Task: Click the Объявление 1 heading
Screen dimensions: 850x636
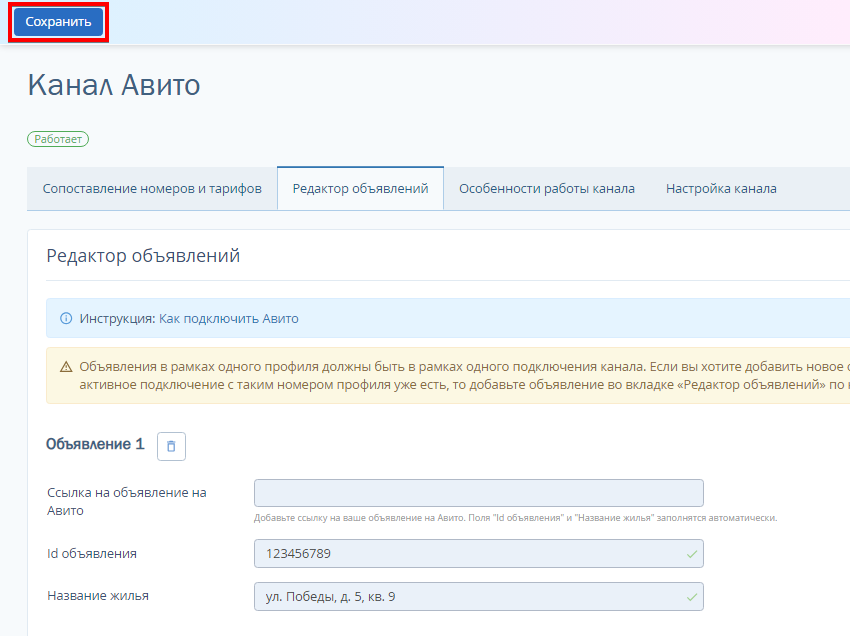Action: click(95, 444)
